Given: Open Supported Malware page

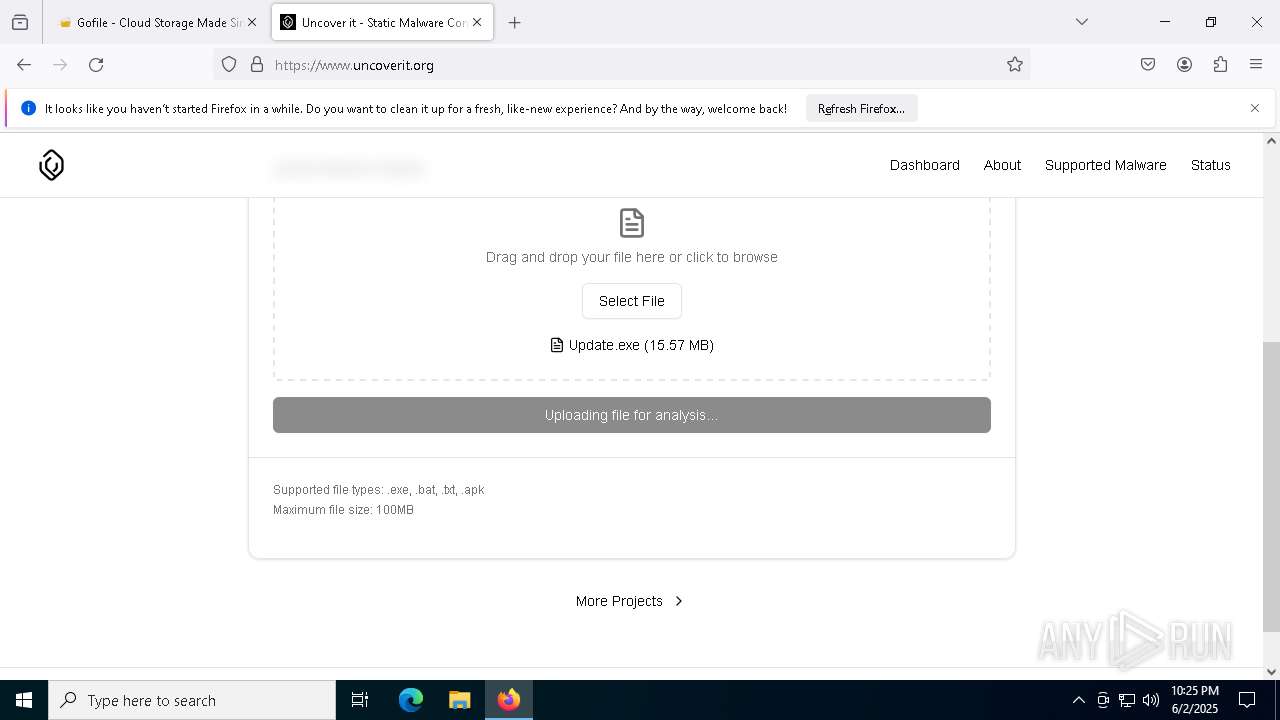Looking at the screenshot, I should 1106,165.
